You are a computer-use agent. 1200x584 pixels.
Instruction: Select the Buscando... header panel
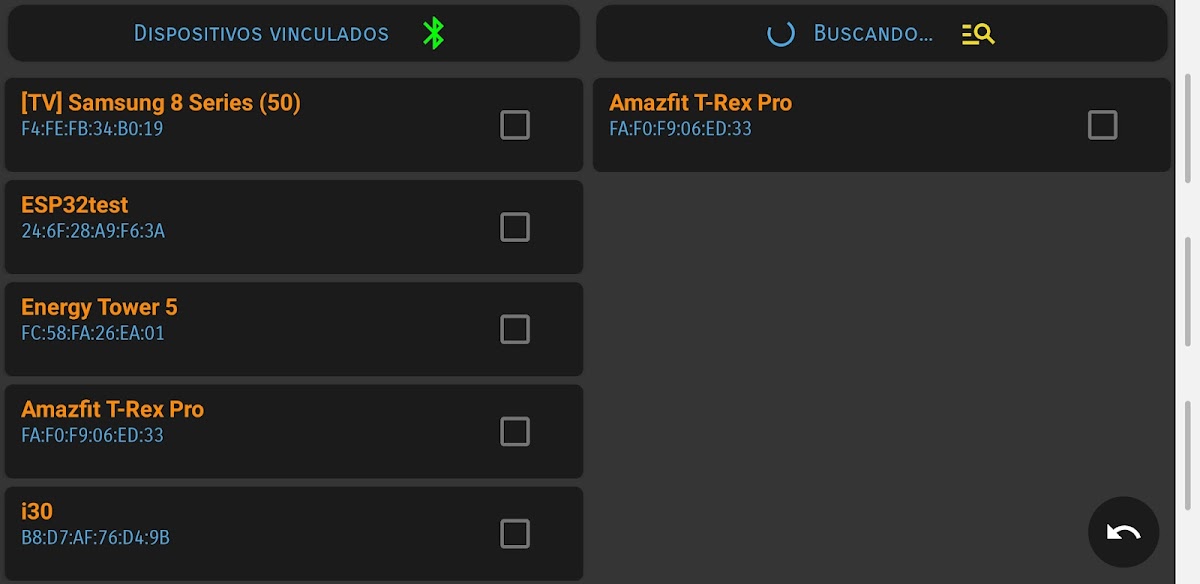[x=873, y=33]
